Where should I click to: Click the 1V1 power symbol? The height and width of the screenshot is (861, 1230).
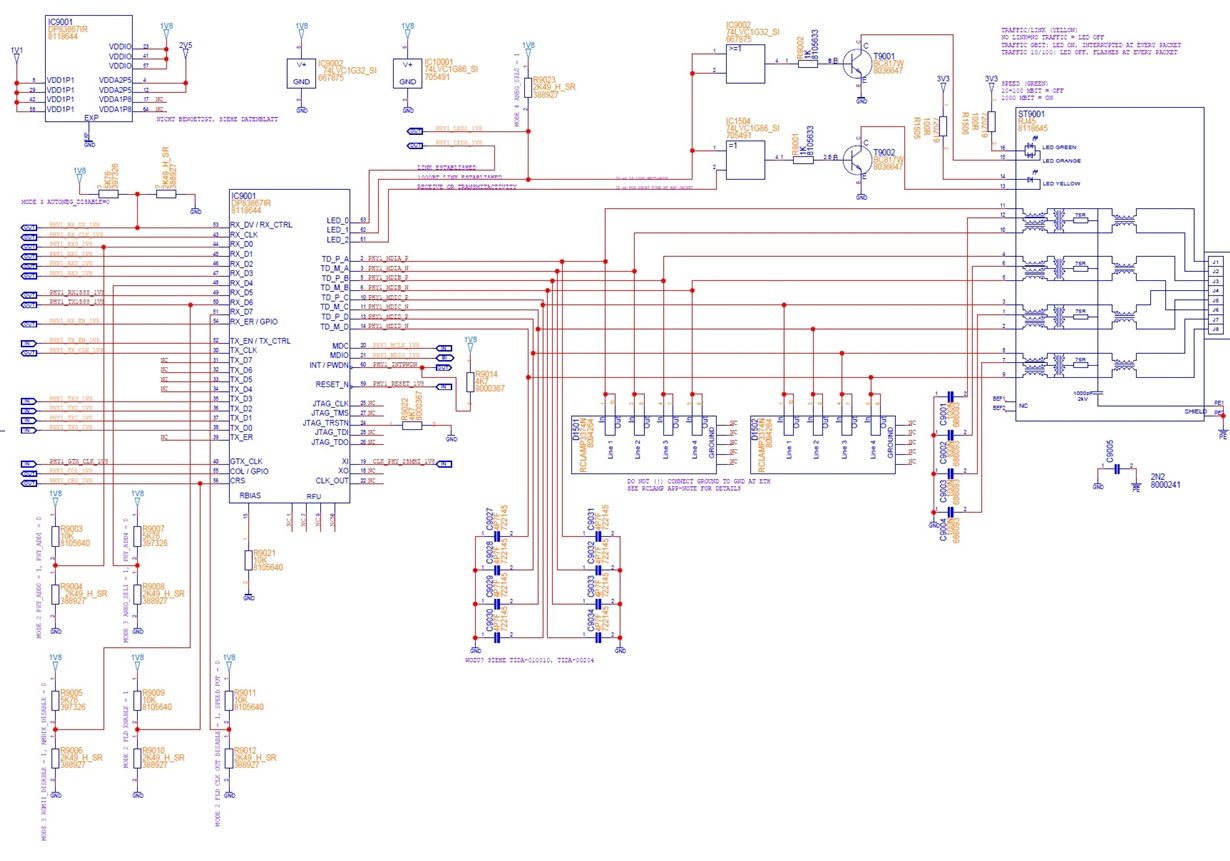click(16, 53)
